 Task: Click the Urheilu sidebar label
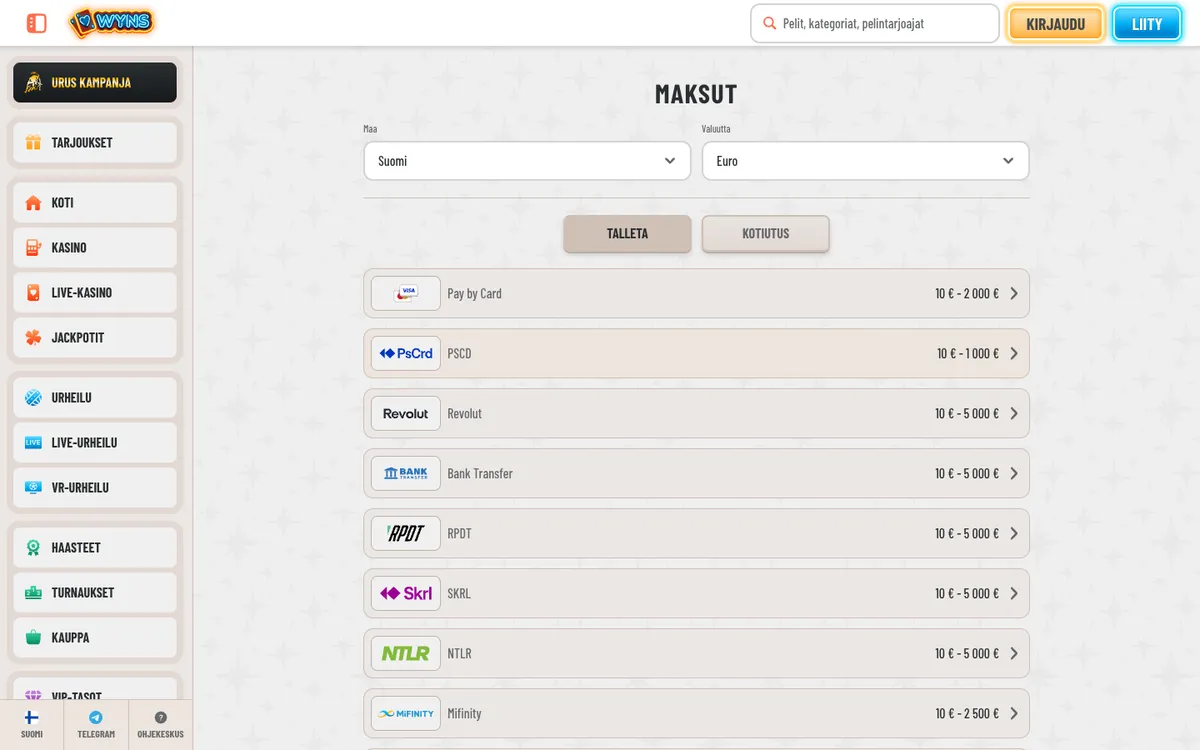click(x=72, y=398)
